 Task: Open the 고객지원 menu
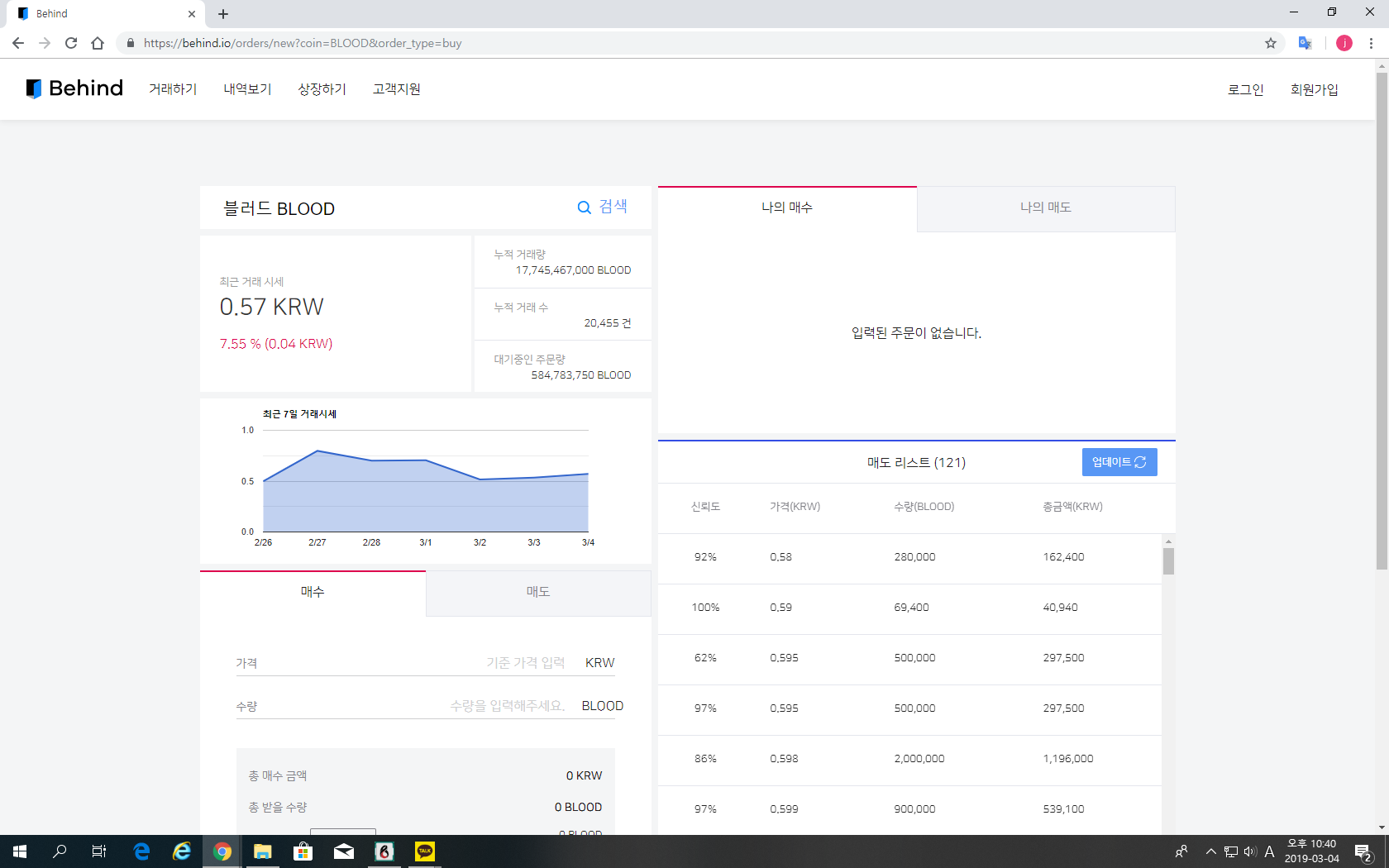pos(395,88)
